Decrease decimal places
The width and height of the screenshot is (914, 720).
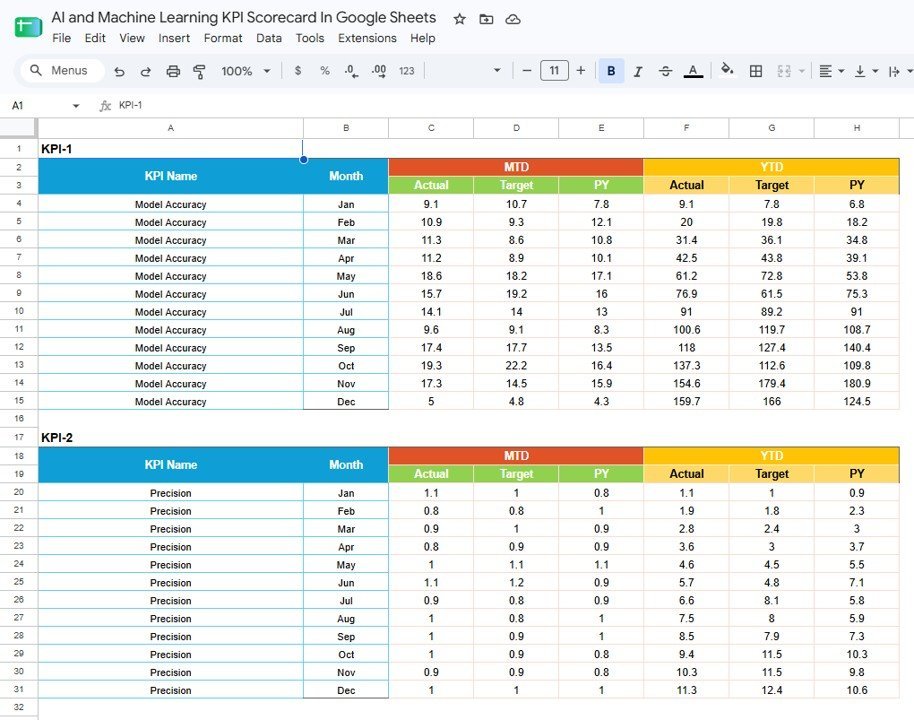click(351, 71)
